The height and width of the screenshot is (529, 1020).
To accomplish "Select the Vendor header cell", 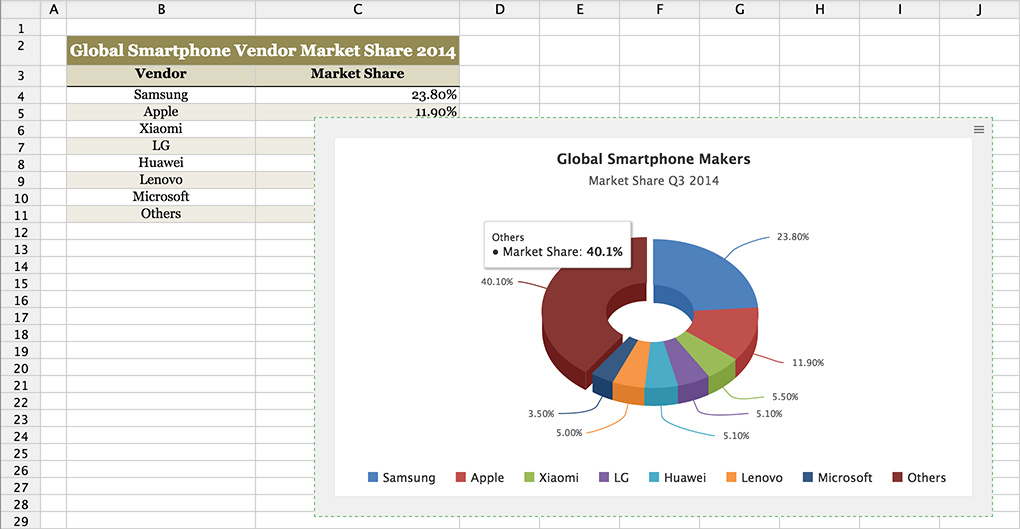I will (x=161, y=74).
